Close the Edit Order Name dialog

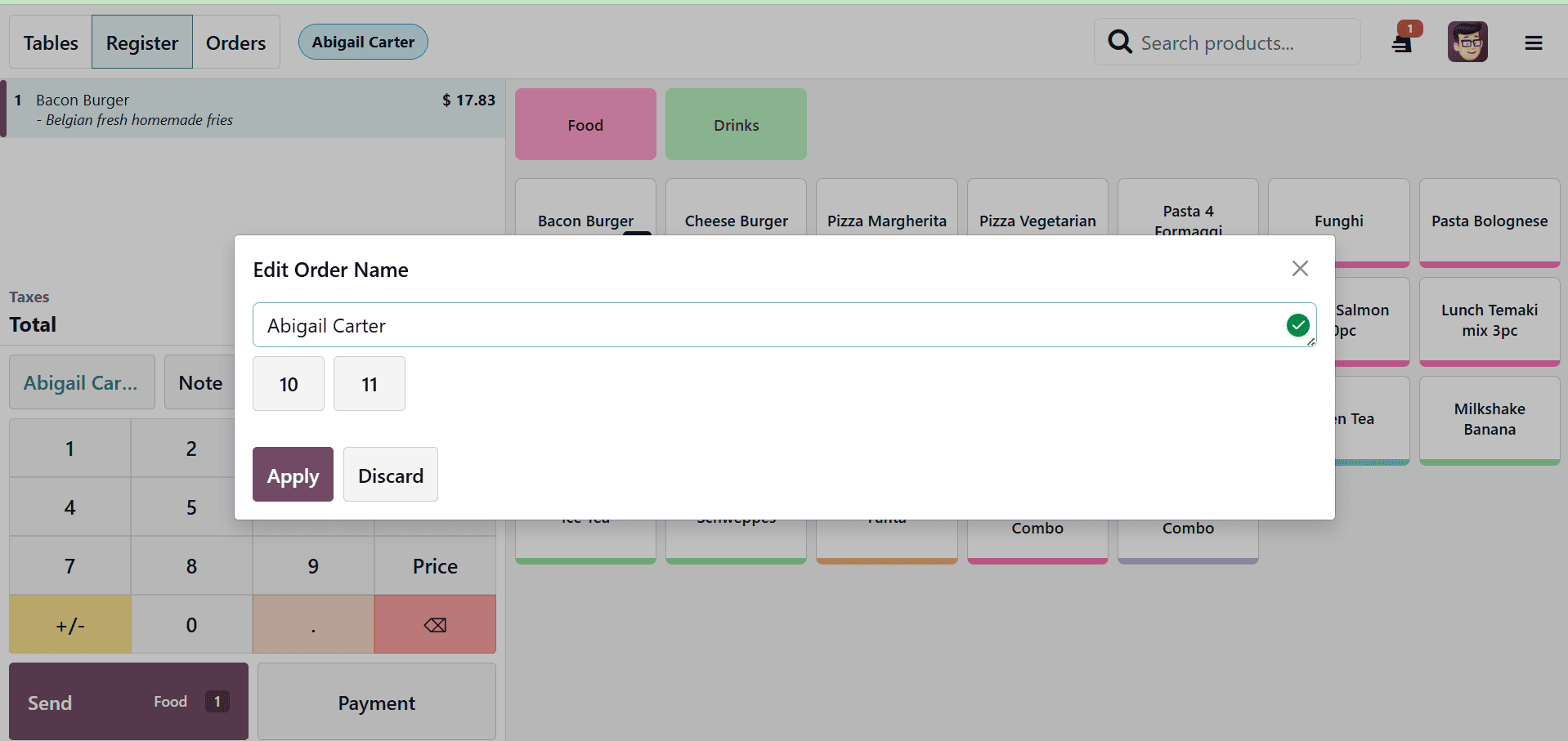[x=1300, y=268]
